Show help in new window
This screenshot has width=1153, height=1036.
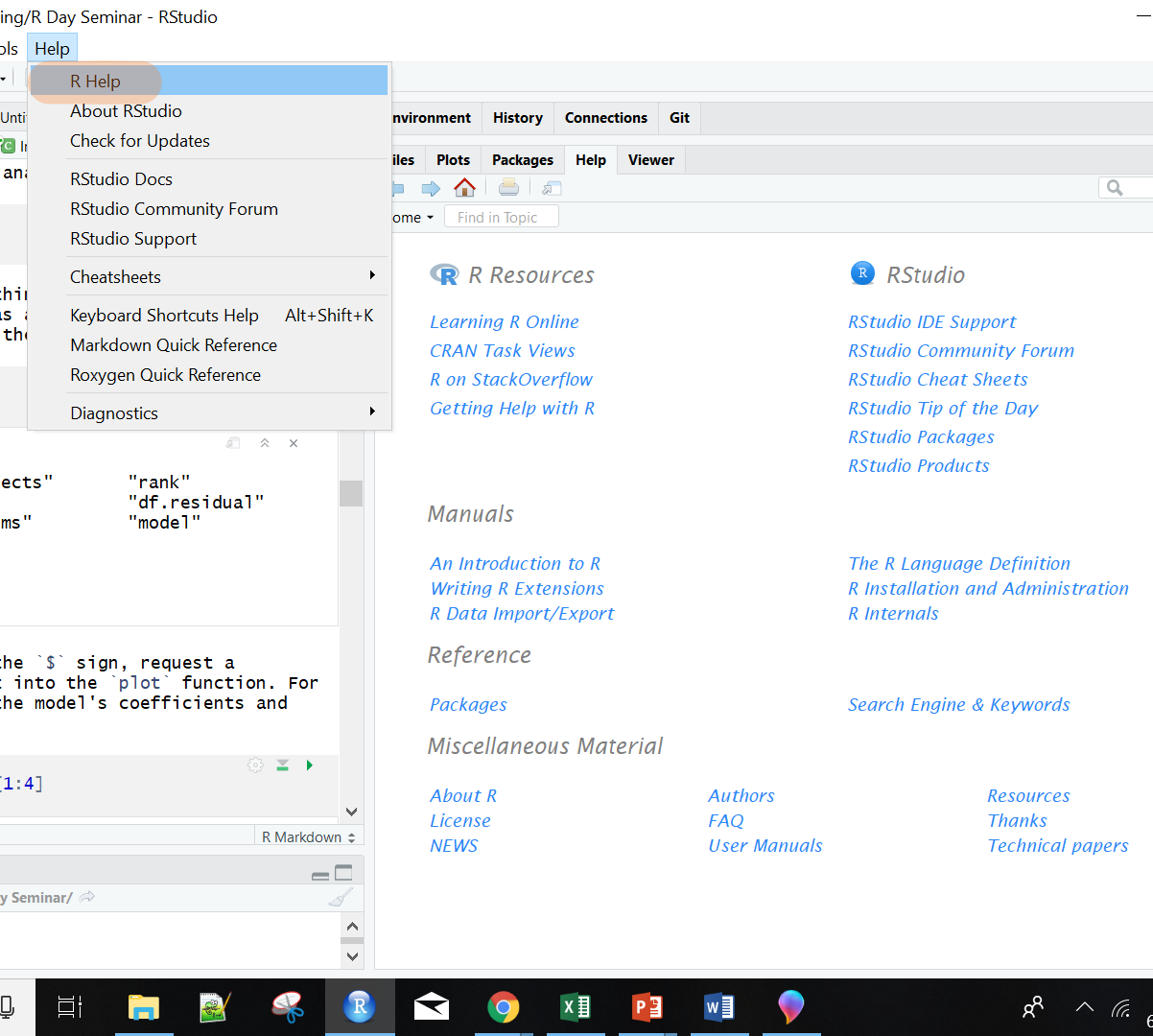click(x=552, y=188)
